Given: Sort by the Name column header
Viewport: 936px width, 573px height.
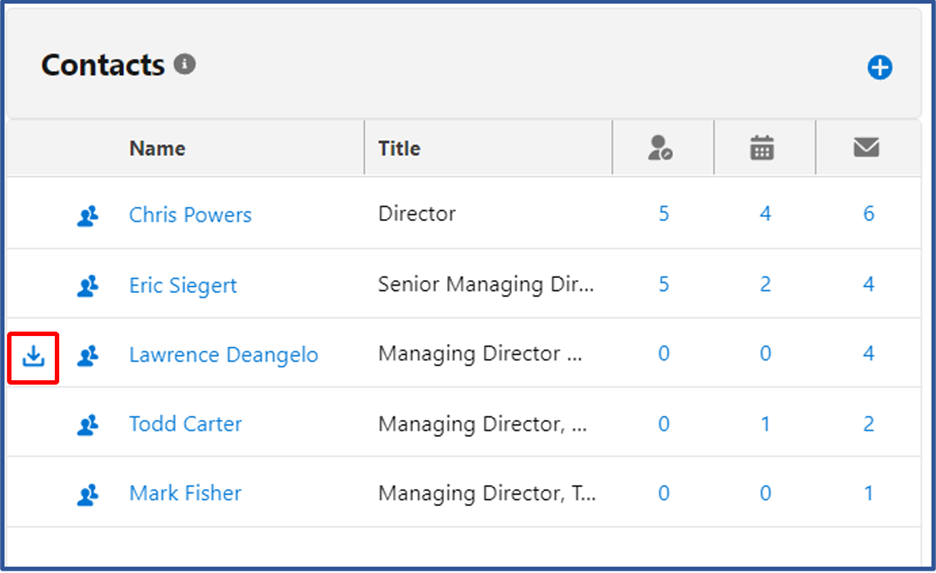Looking at the screenshot, I should [x=158, y=148].
